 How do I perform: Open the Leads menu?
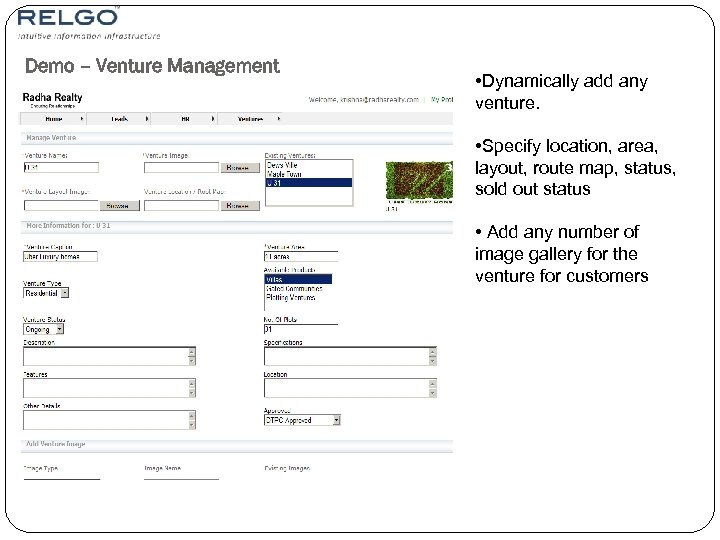tap(119, 119)
